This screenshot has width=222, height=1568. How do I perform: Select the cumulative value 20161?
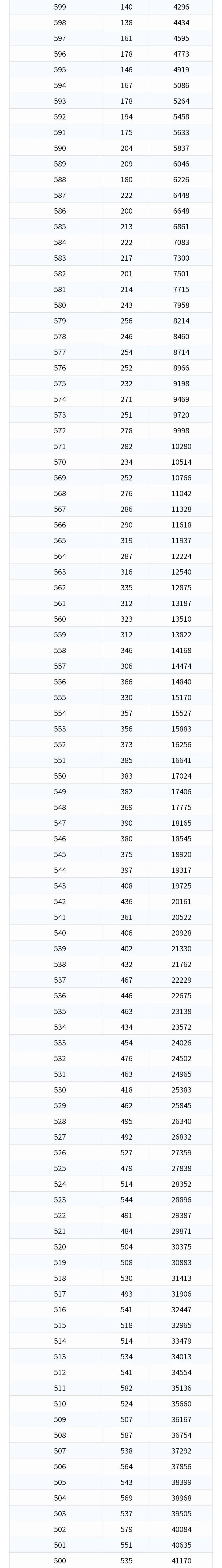click(181, 902)
